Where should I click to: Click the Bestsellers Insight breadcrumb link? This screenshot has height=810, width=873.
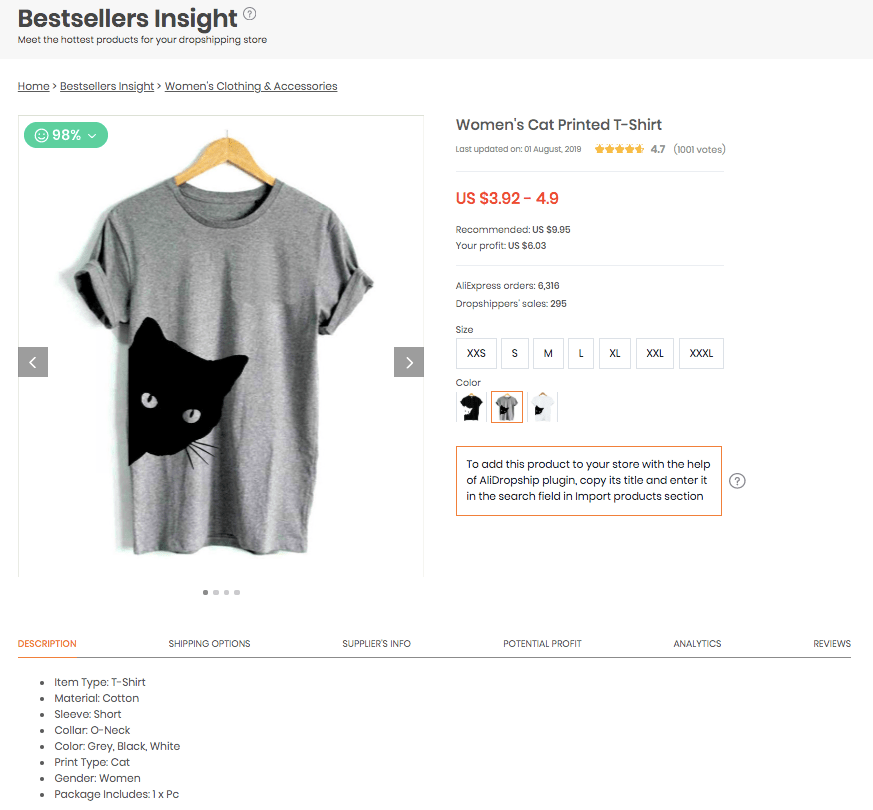click(107, 86)
